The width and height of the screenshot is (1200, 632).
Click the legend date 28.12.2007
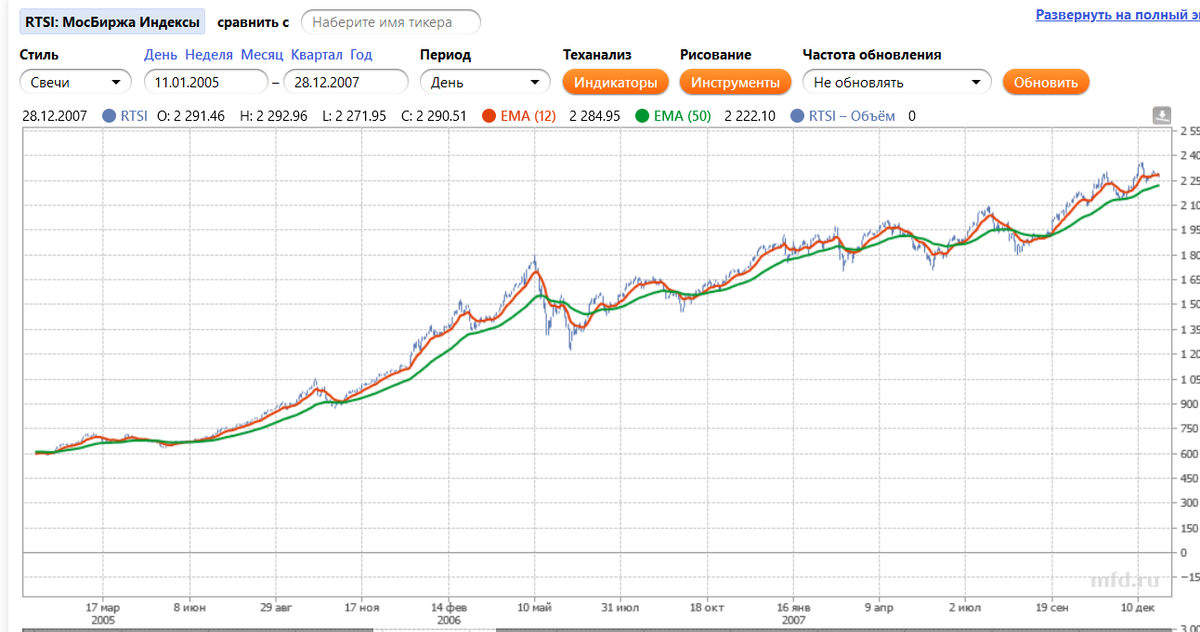coord(55,116)
